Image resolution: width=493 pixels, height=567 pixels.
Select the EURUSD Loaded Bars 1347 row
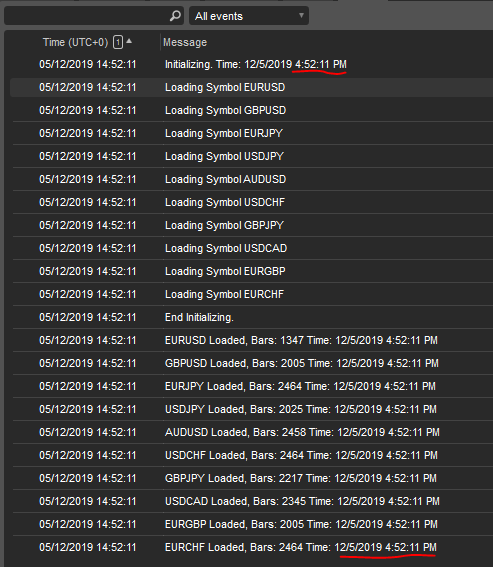coord(252,340)
